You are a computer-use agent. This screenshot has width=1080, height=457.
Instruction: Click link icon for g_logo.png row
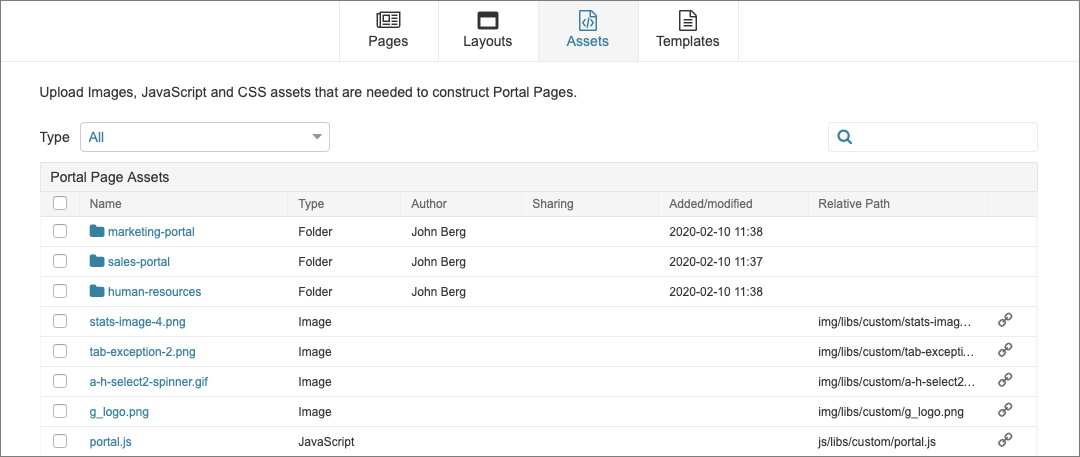point(1005,411)
